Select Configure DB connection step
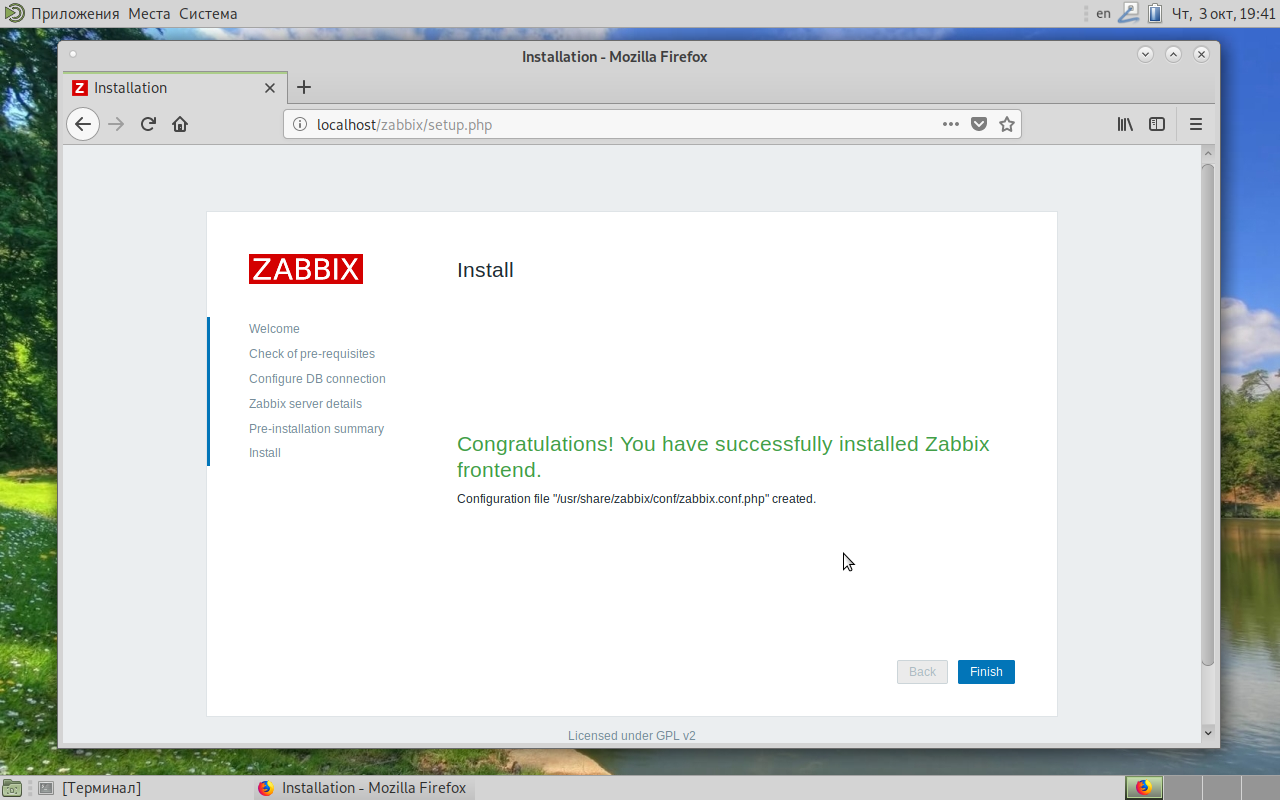The image size is (1280, 800). tap(317, 379)
